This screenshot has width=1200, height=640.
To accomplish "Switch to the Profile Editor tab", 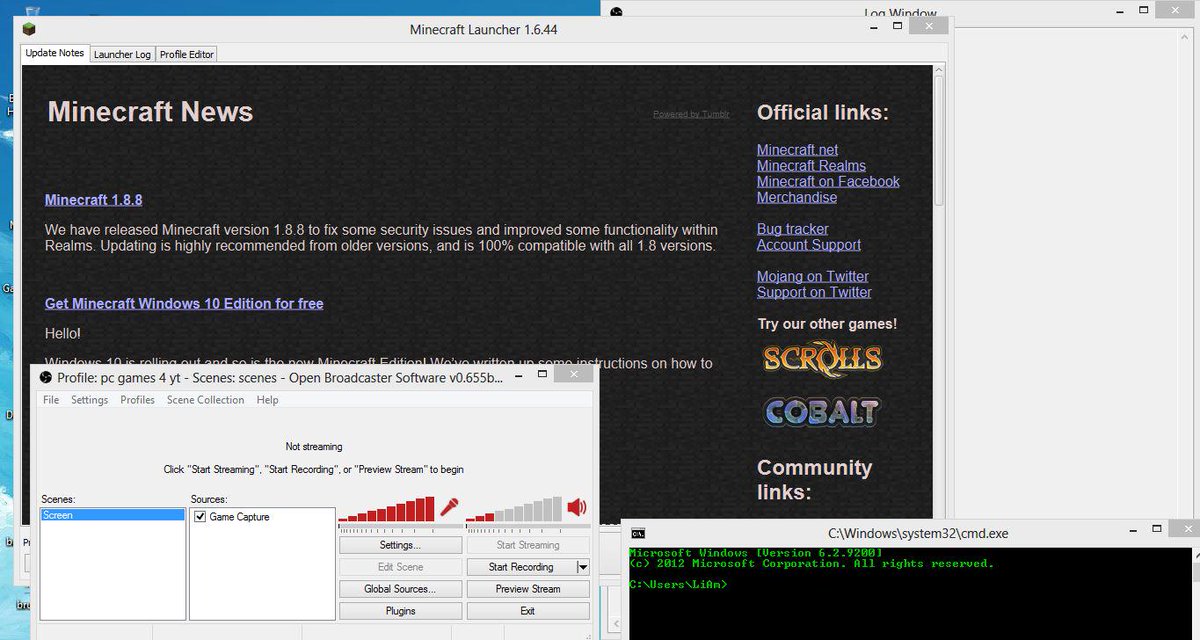I will pyautogui.click(x=187, y=54).
